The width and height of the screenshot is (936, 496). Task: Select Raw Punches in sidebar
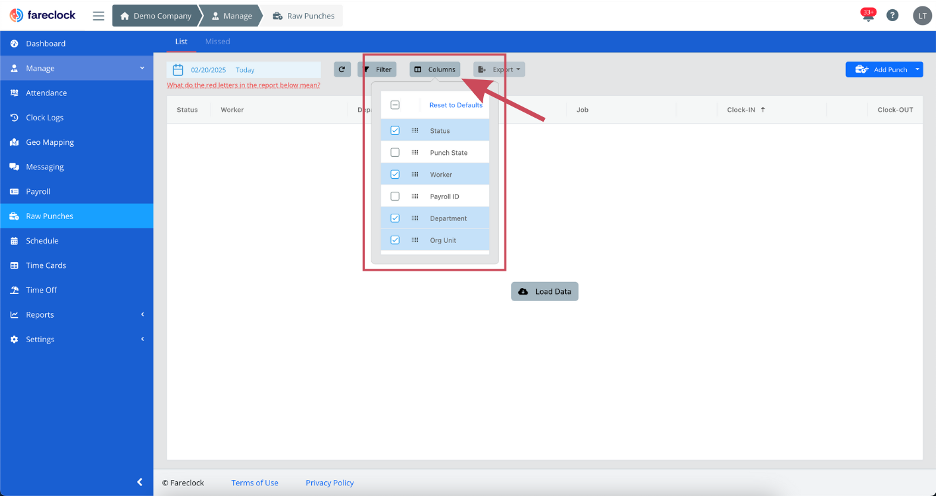[76, 216]
